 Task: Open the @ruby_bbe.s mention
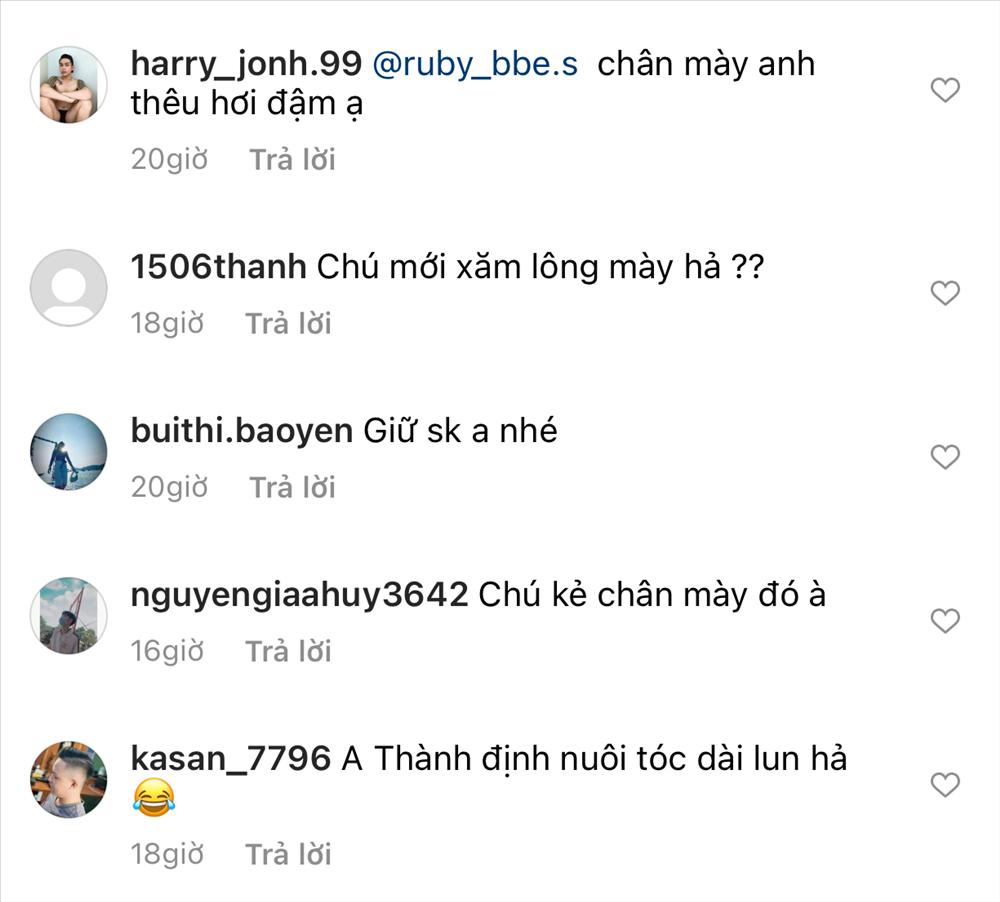click(x=475, y=64)
